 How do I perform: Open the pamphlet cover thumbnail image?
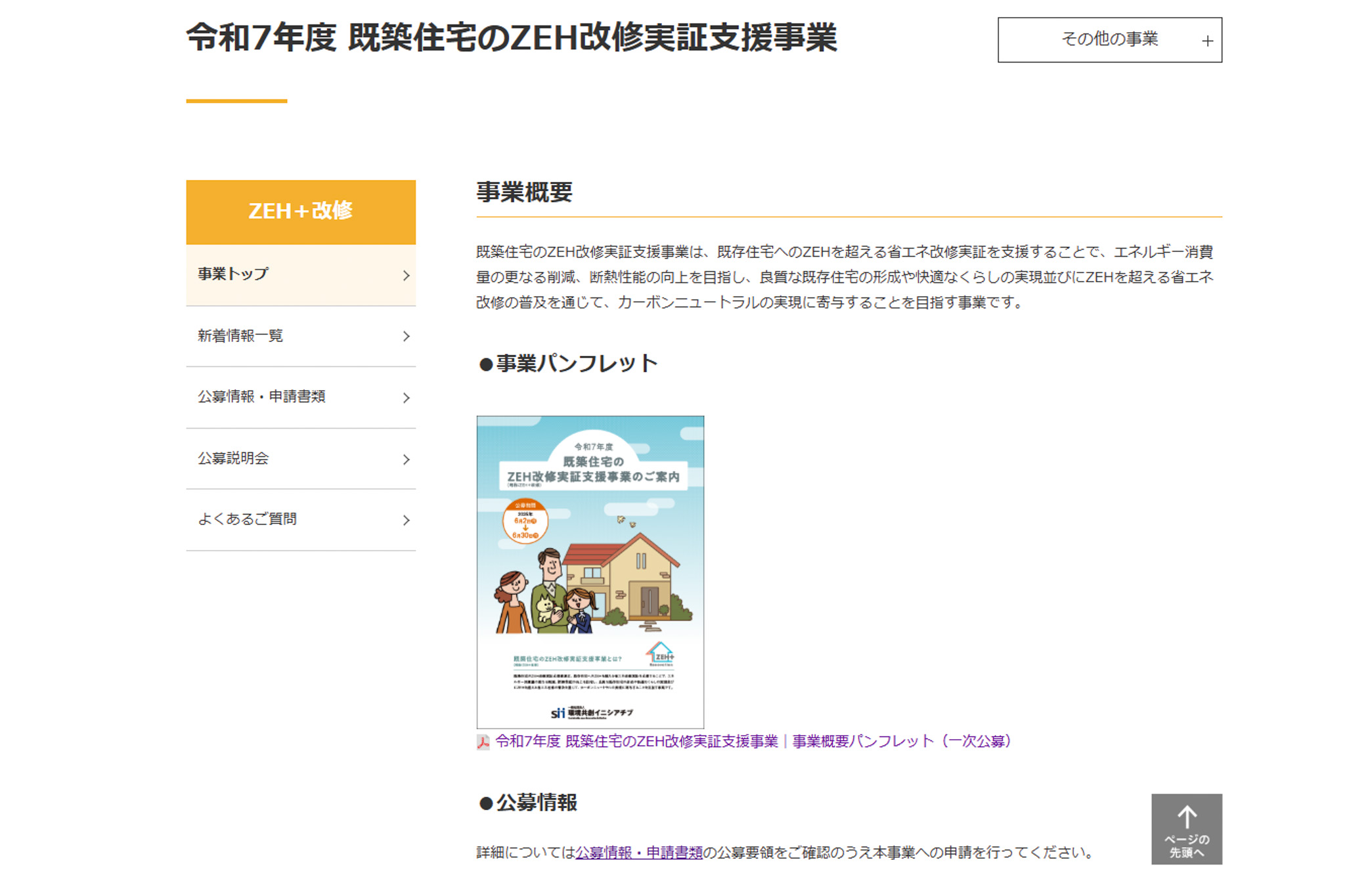pyautogui.click(x=590, y=571)
